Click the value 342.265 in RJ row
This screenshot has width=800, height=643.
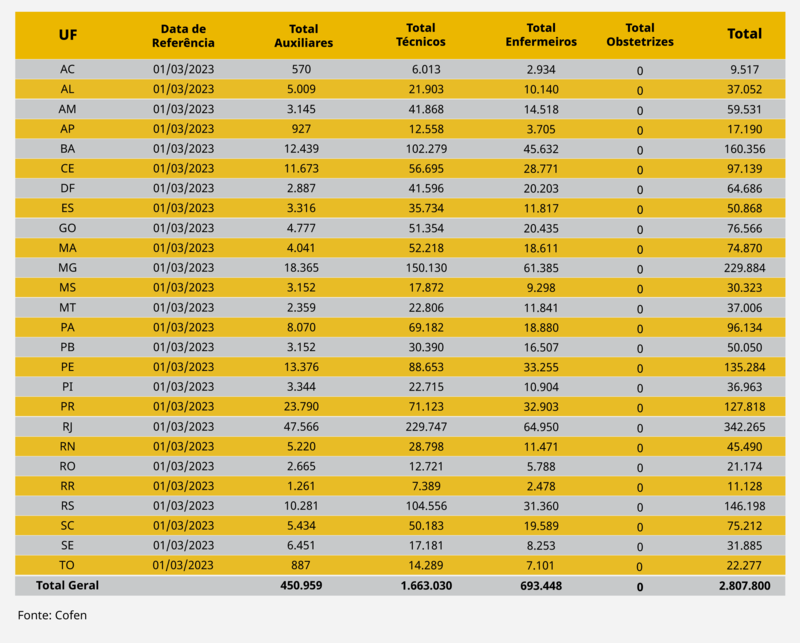(x=744, y=427)
